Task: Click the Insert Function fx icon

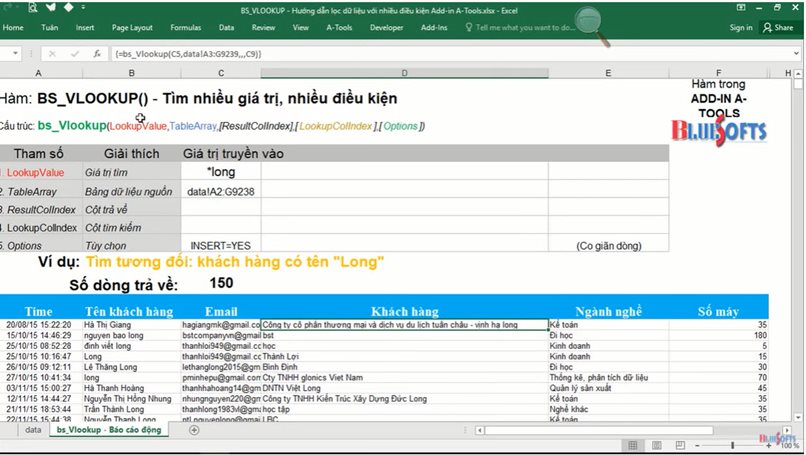Action: pos(97,53)
